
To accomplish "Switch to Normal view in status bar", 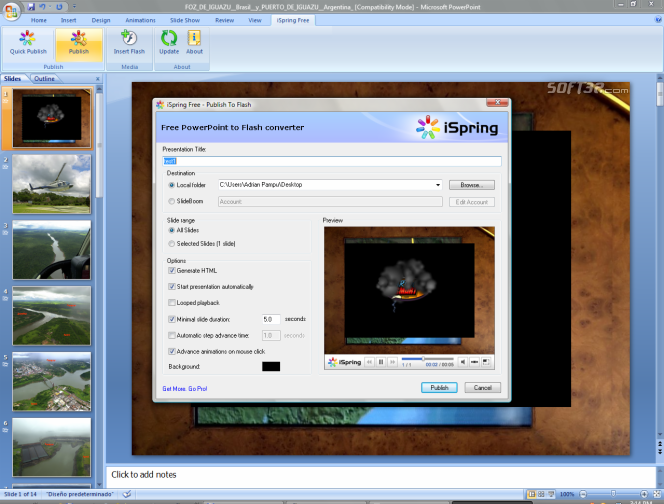I will [x=531, y=494].
